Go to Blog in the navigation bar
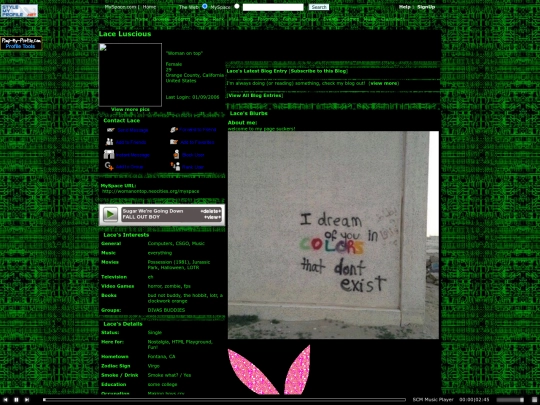This screenshot has width=540, height=405. pos(248,19)
